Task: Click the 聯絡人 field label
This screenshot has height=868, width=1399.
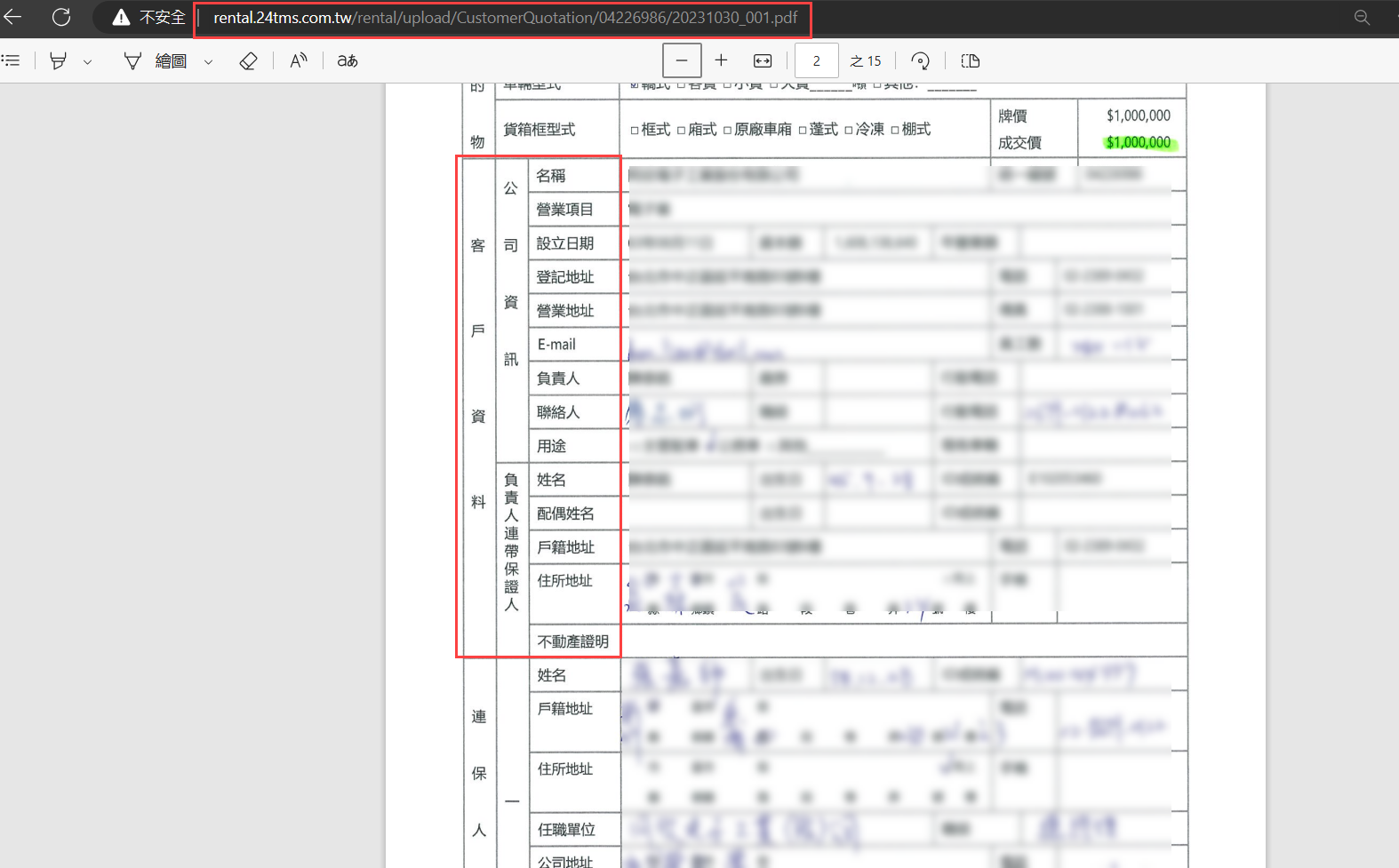Action: click(x=558, y=412)
